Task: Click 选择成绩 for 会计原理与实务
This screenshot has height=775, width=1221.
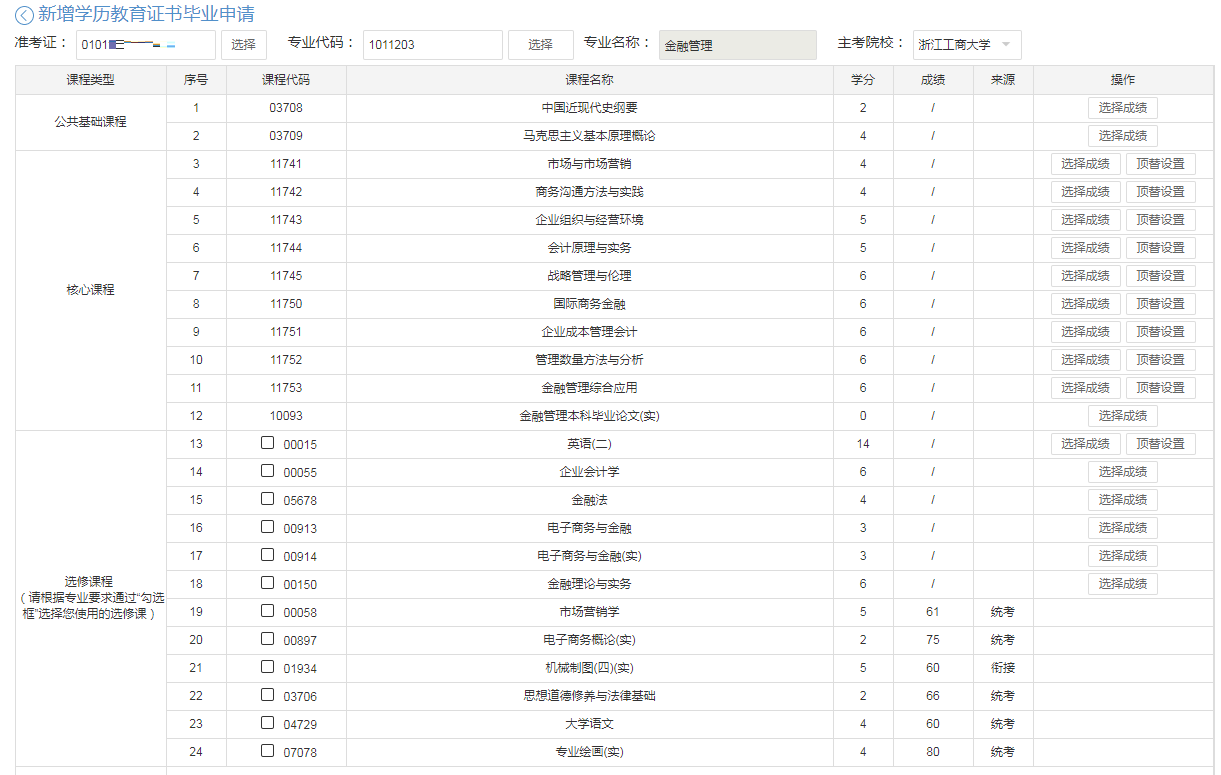Action: click(x=1085, y=248)
